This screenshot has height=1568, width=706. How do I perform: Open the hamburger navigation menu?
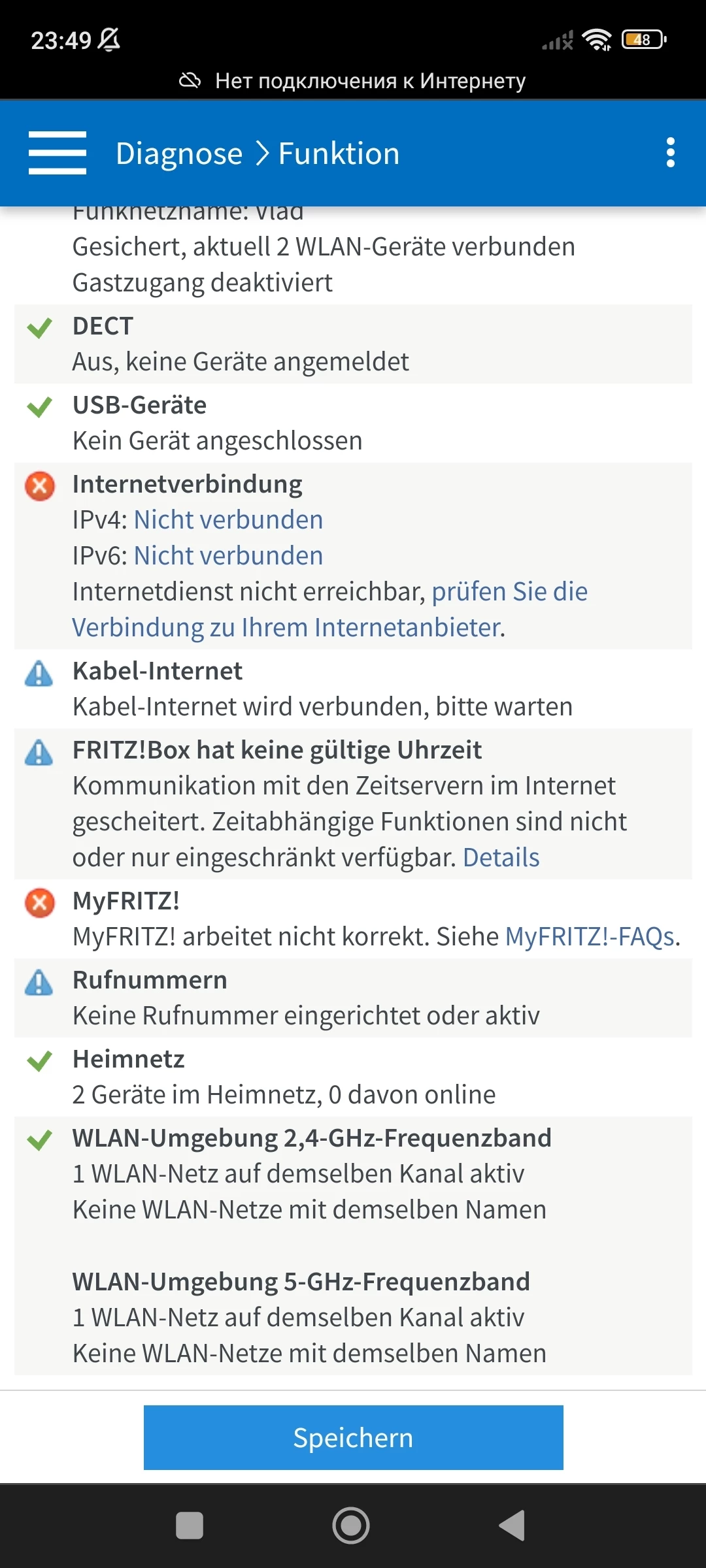[58, 153]
